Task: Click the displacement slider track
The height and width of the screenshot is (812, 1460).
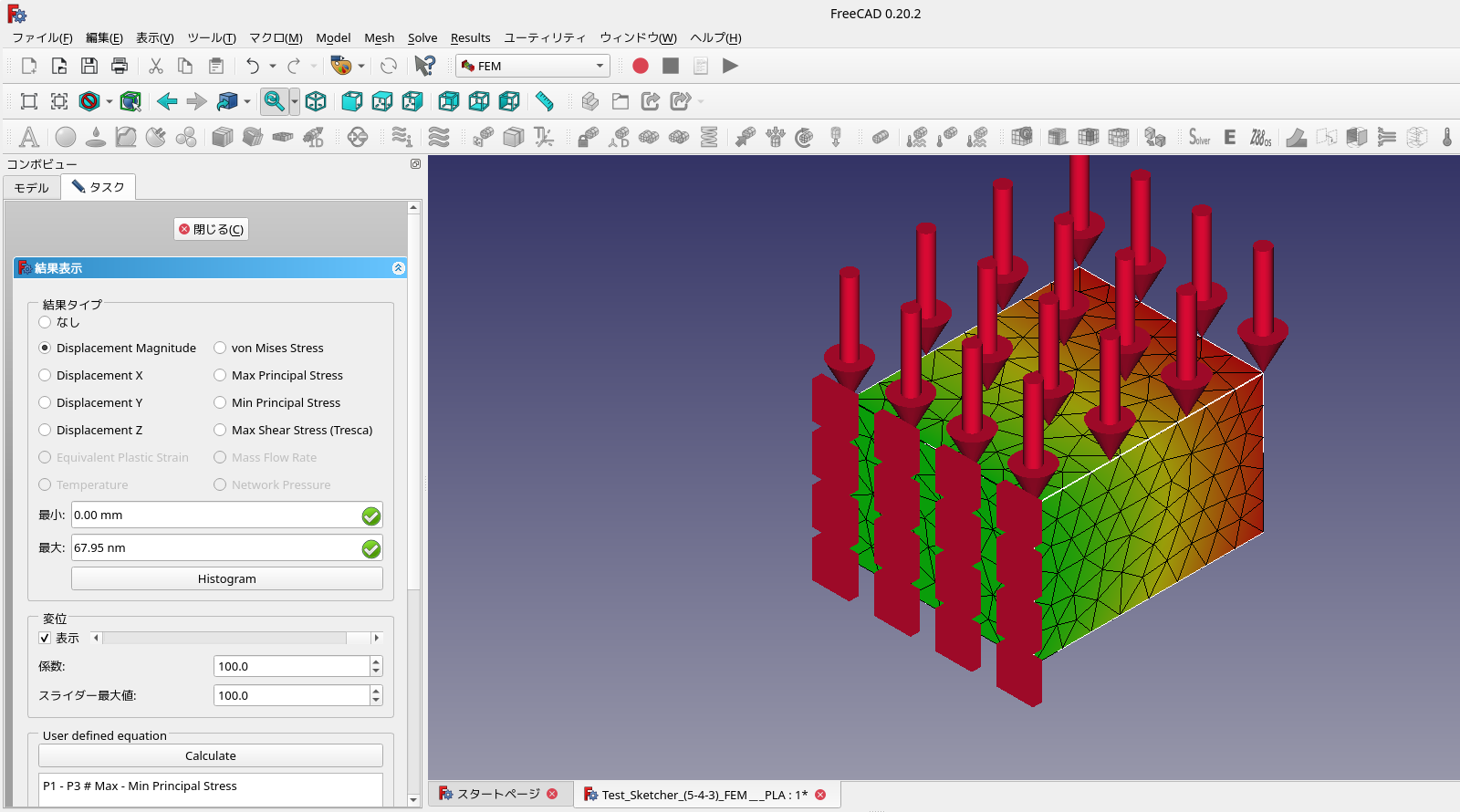Action: pyautogui.click(x=237, y=638)
